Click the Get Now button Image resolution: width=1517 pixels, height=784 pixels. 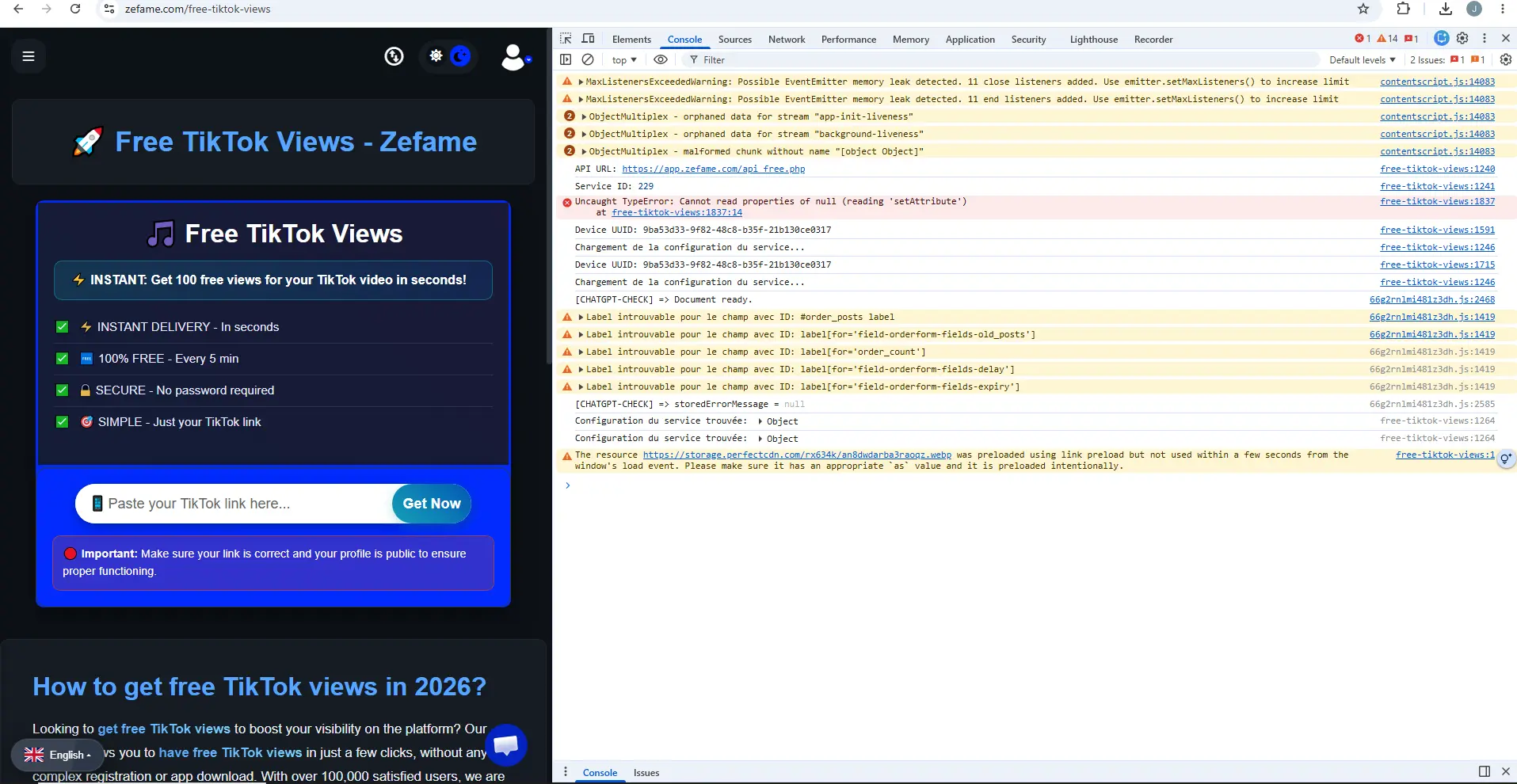tap(432, 504)
